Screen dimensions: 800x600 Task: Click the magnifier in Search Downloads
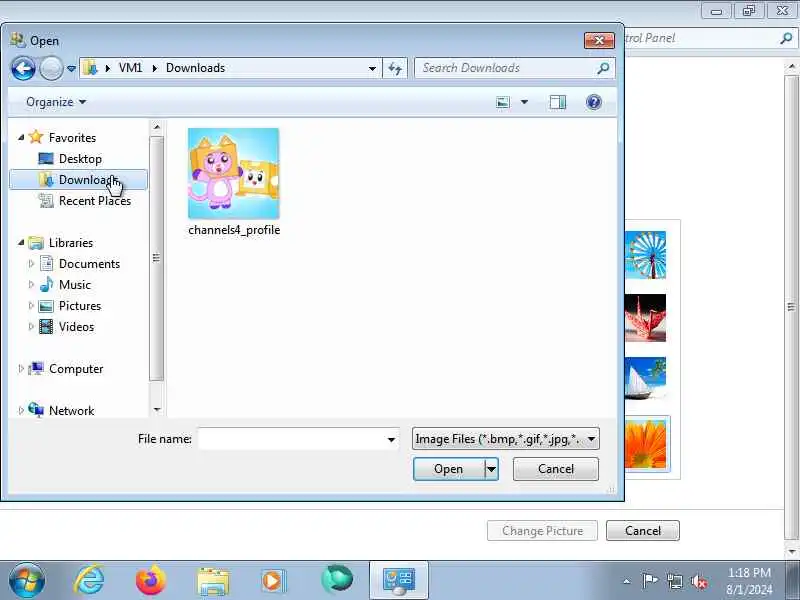[603, 68]
